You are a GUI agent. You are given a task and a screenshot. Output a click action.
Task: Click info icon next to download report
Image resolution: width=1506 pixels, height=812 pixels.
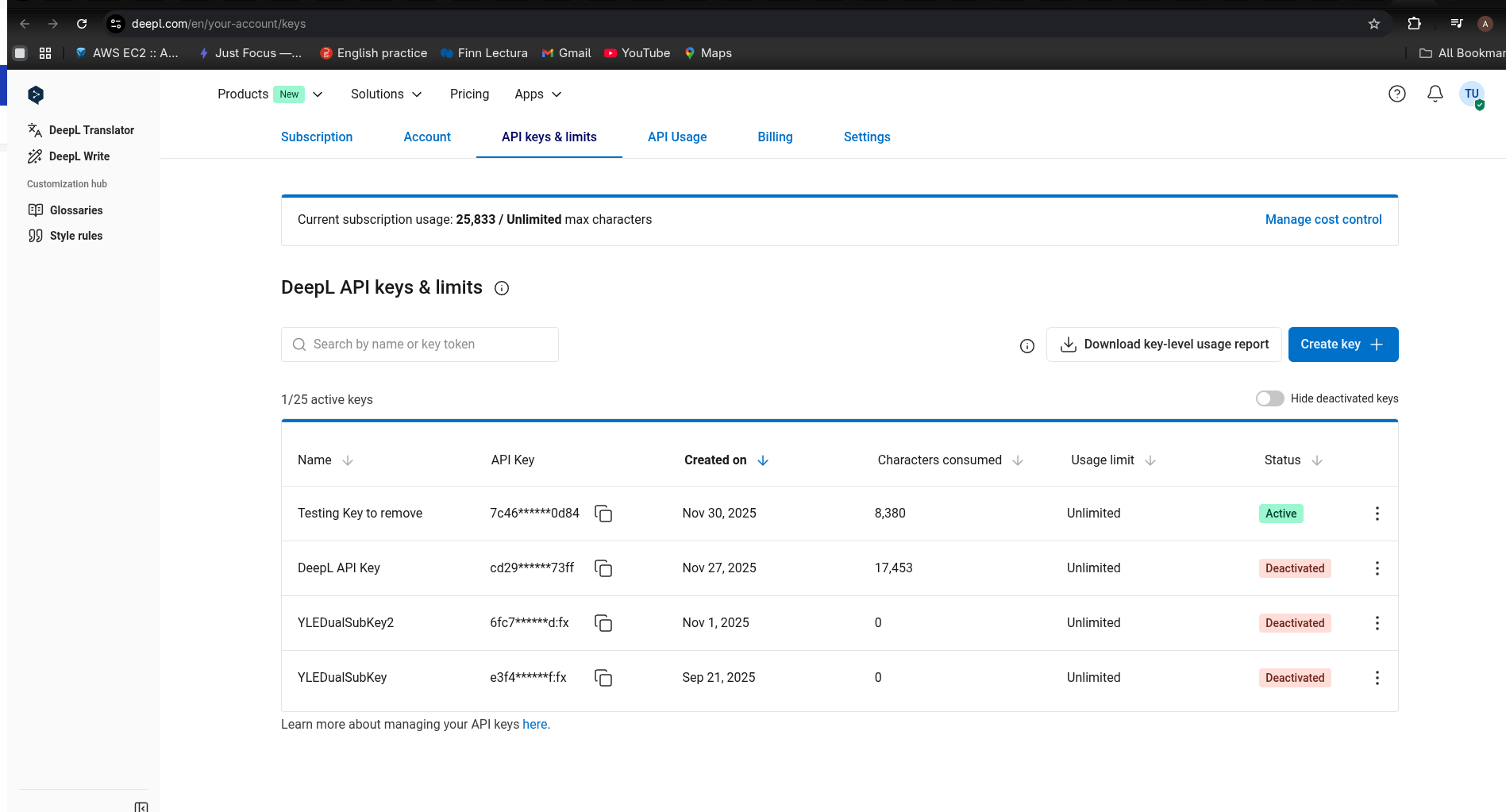1026,345
